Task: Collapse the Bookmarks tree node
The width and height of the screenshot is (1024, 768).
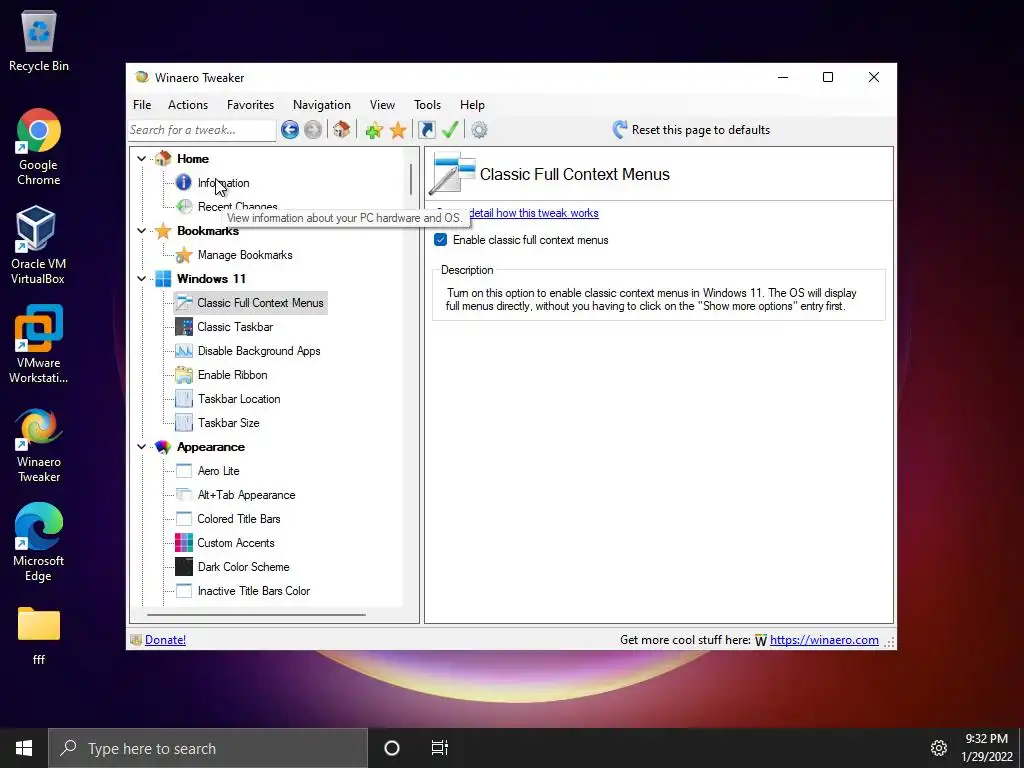Action: (141, 231)
